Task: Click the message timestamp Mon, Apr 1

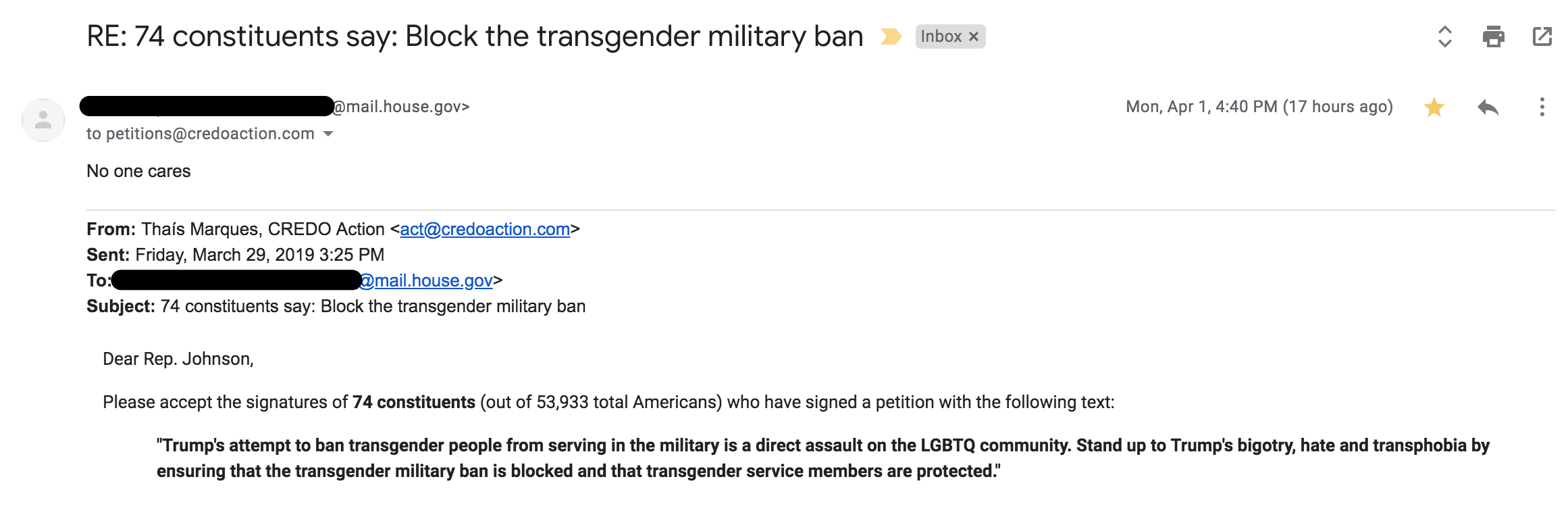Action: [x=1259, y=107]
